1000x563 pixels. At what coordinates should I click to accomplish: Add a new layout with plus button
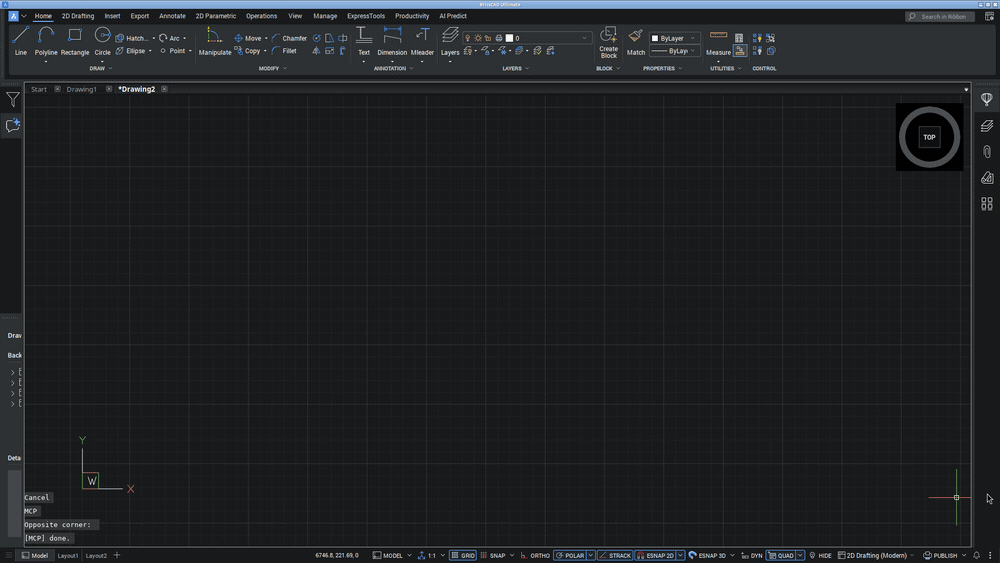[x=117, y=555]
